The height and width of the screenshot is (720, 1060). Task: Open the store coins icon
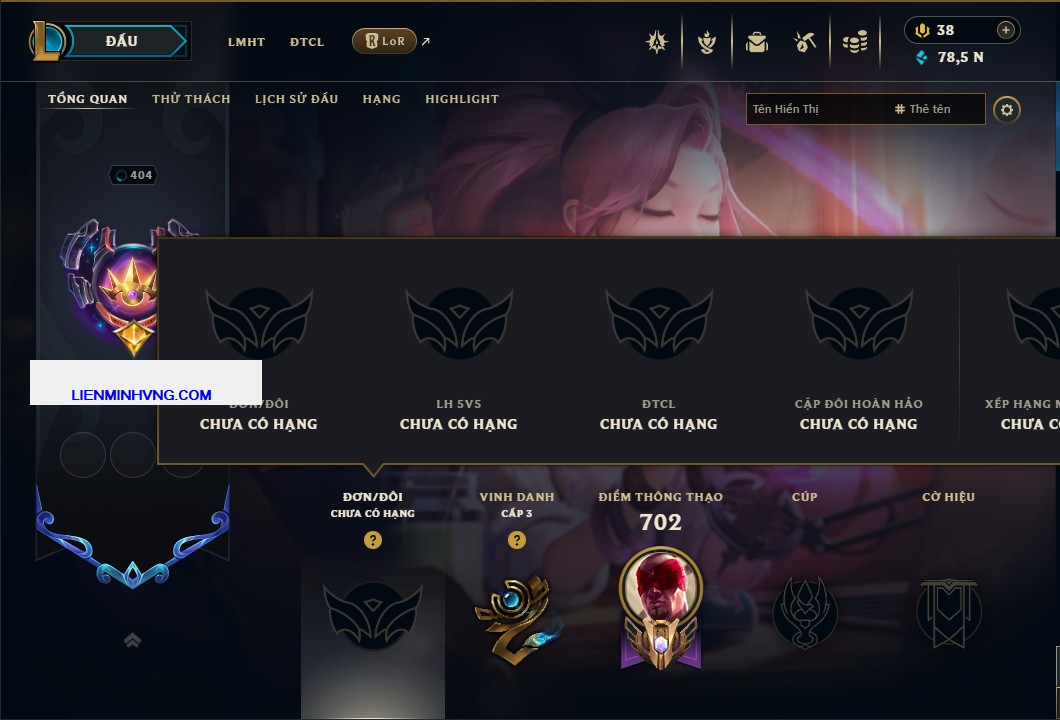click(x=855, y=43)
